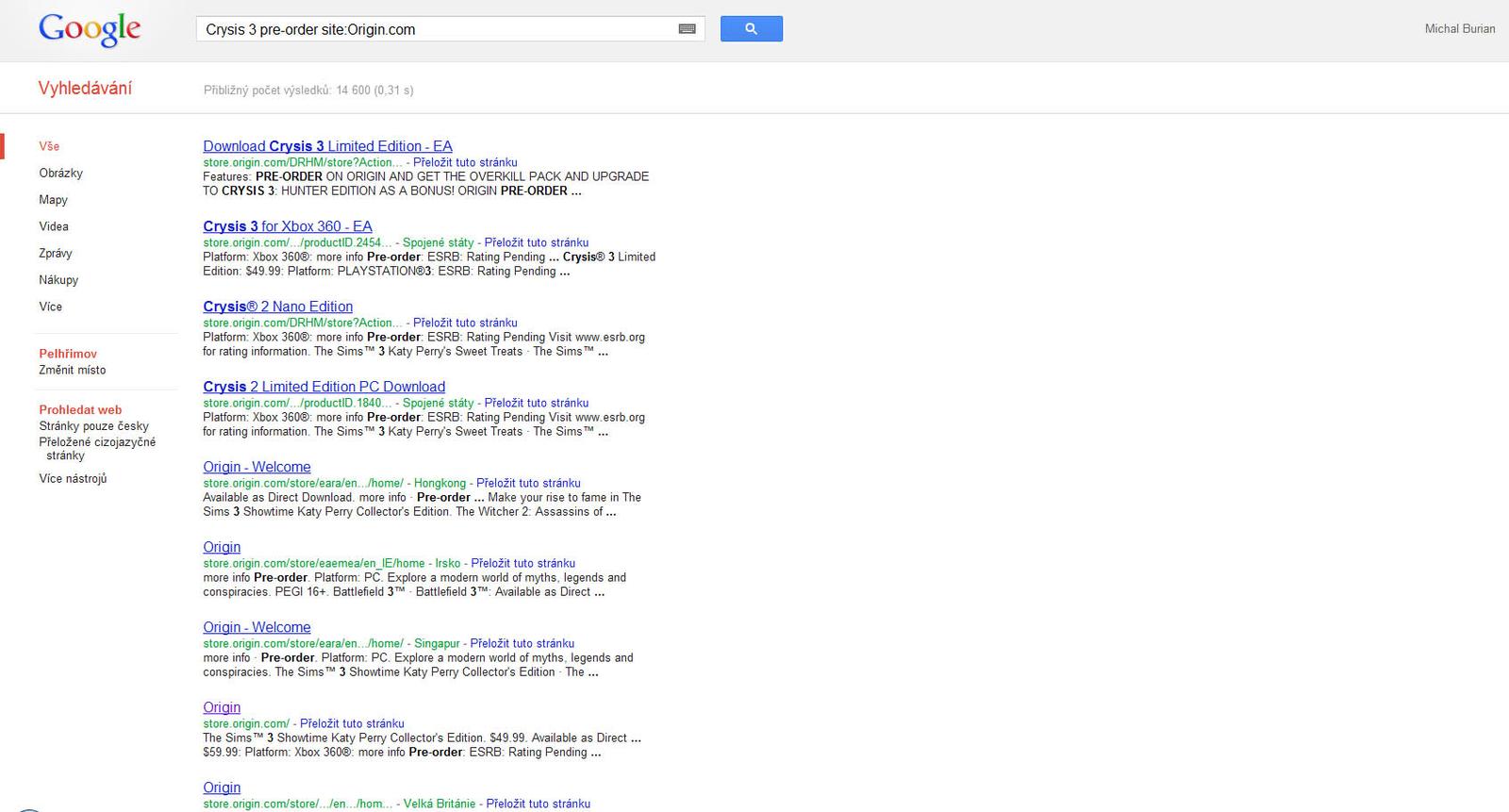Open Download Crysis 3 Limited Edition result
Screen dimensions: 1509x812
327,146
